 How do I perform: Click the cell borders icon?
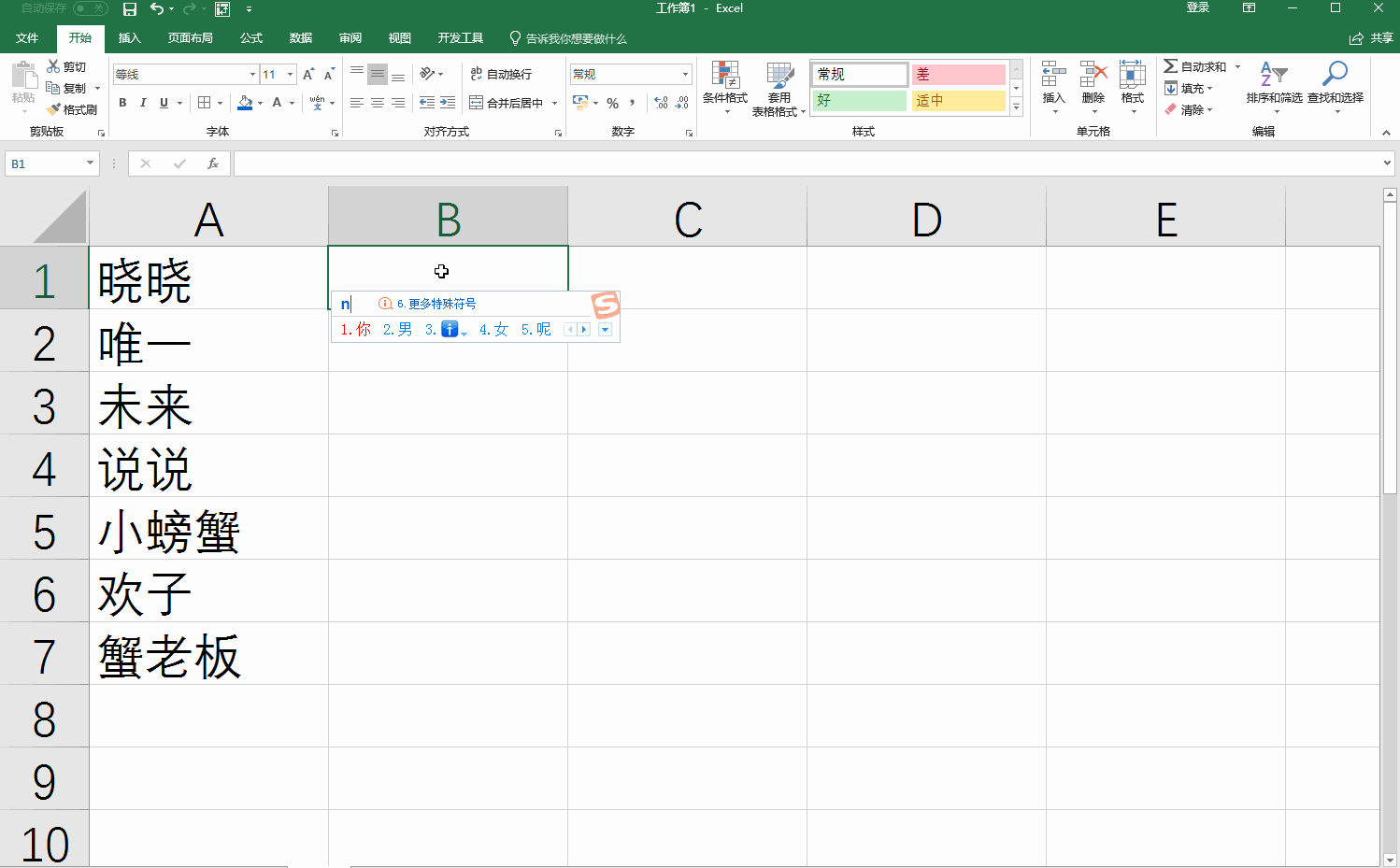204,103
